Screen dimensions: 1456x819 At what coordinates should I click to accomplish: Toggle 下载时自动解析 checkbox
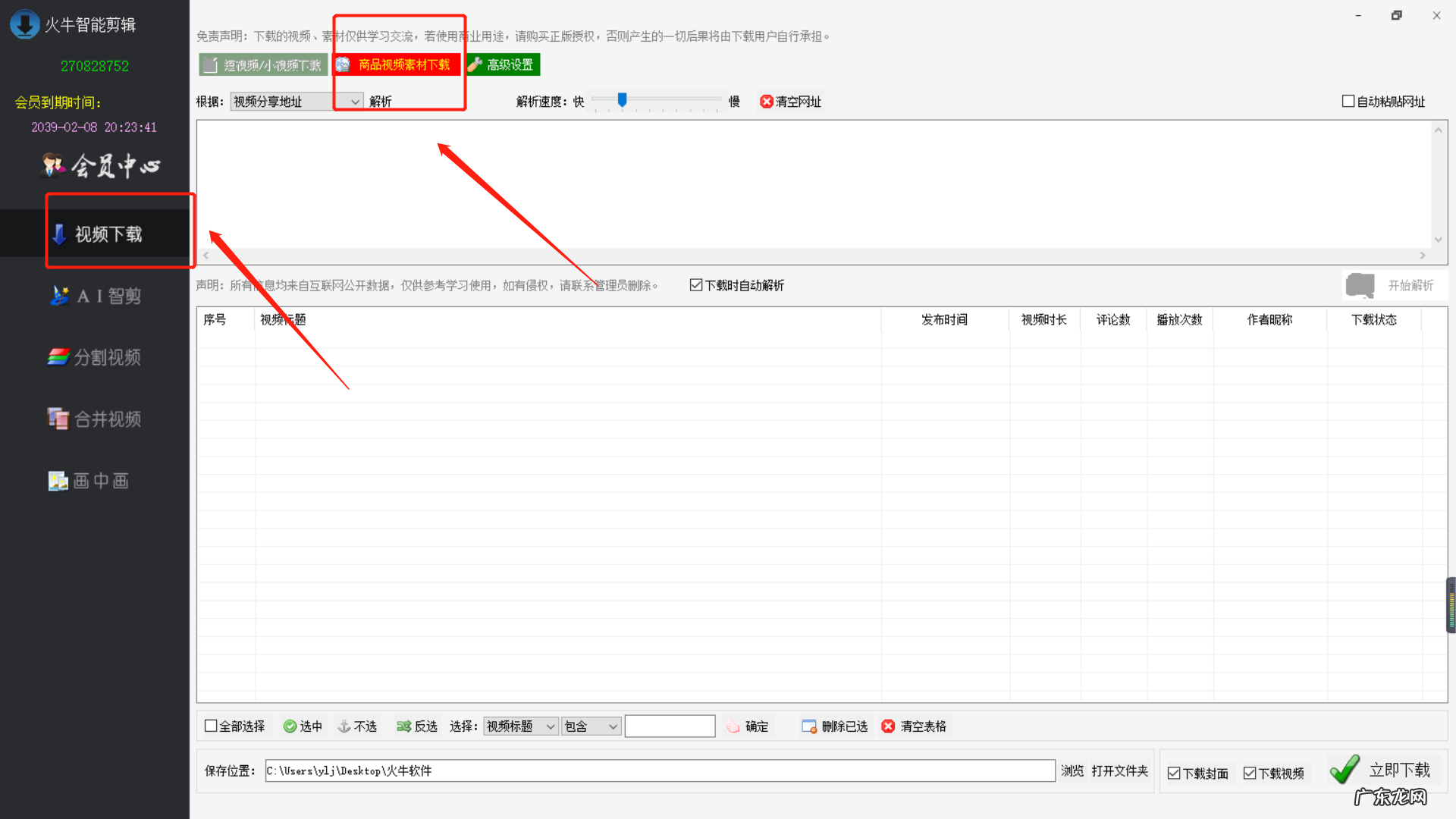tap(697, 285)
